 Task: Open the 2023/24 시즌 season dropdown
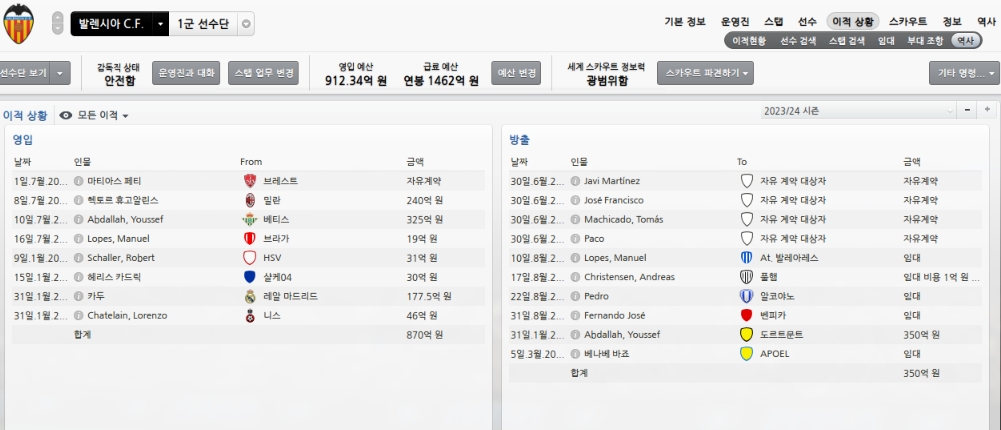[857, 110]
